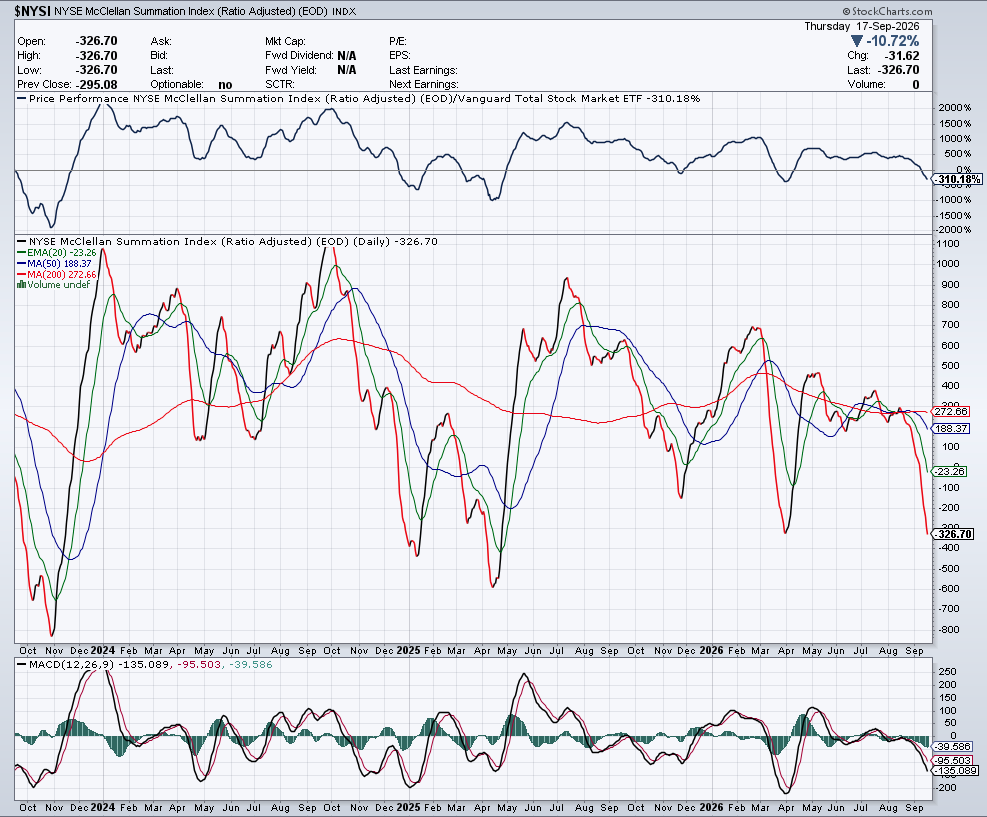Click the 2025 label on main time axis
This screenshot has height=817, width=987.
coord(409,650)
